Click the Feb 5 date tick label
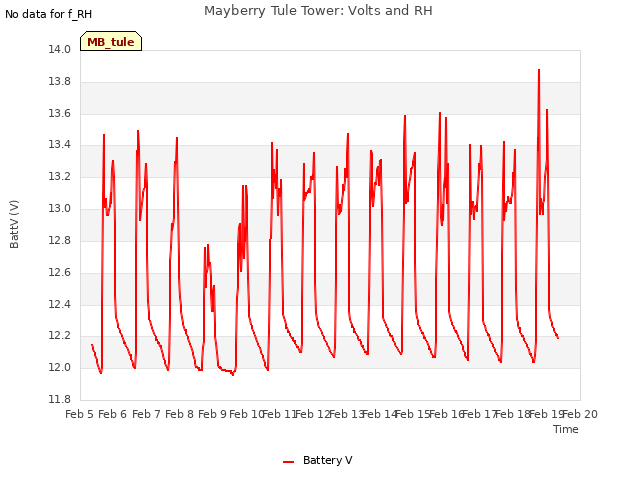Viewport: 640px width, 480px height. (x=80, y=414)
